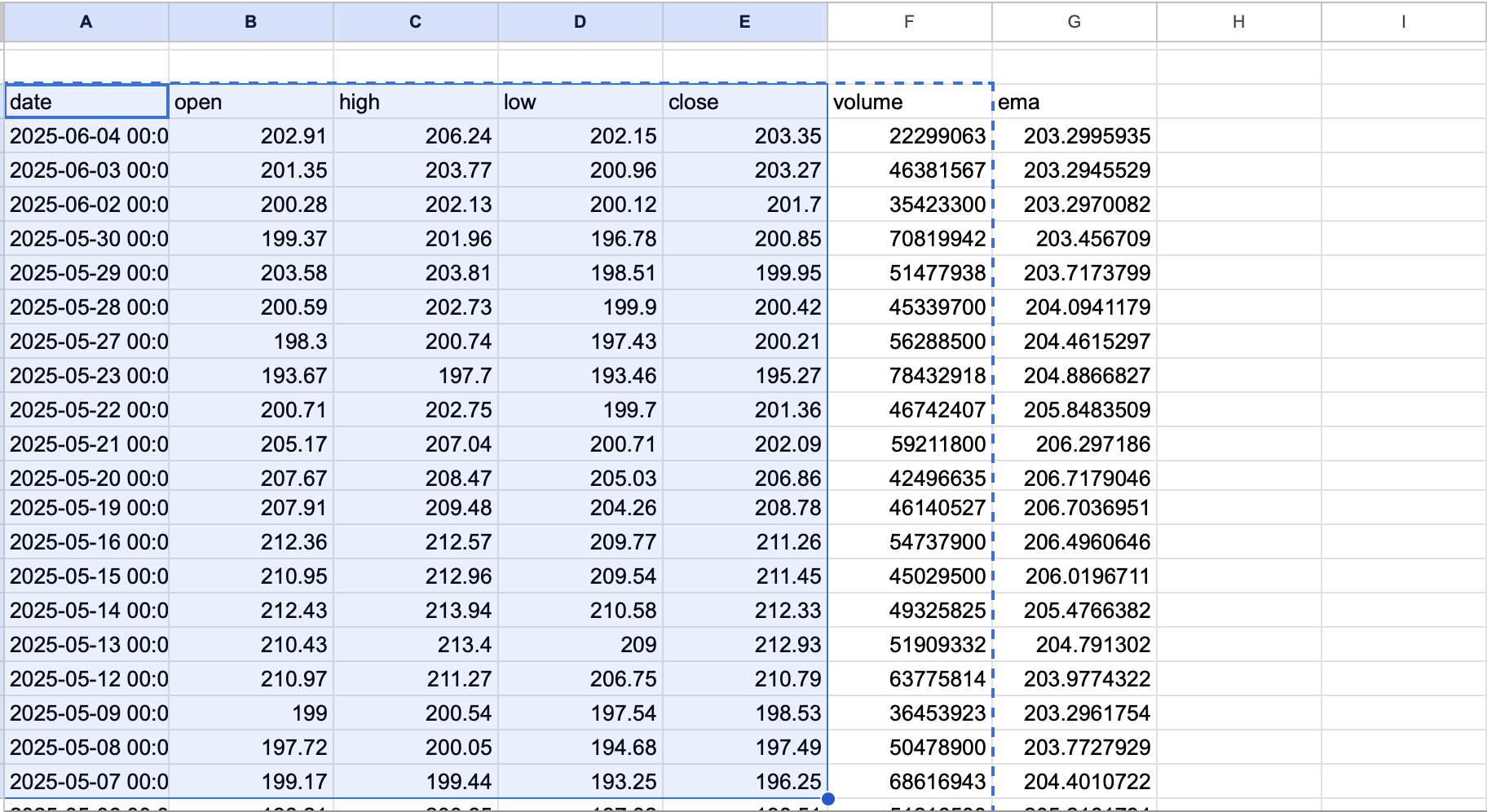Viewport: 1487px width, 812px height.
Task: Click date cell 2025-05-12
Action: (88, 679)
